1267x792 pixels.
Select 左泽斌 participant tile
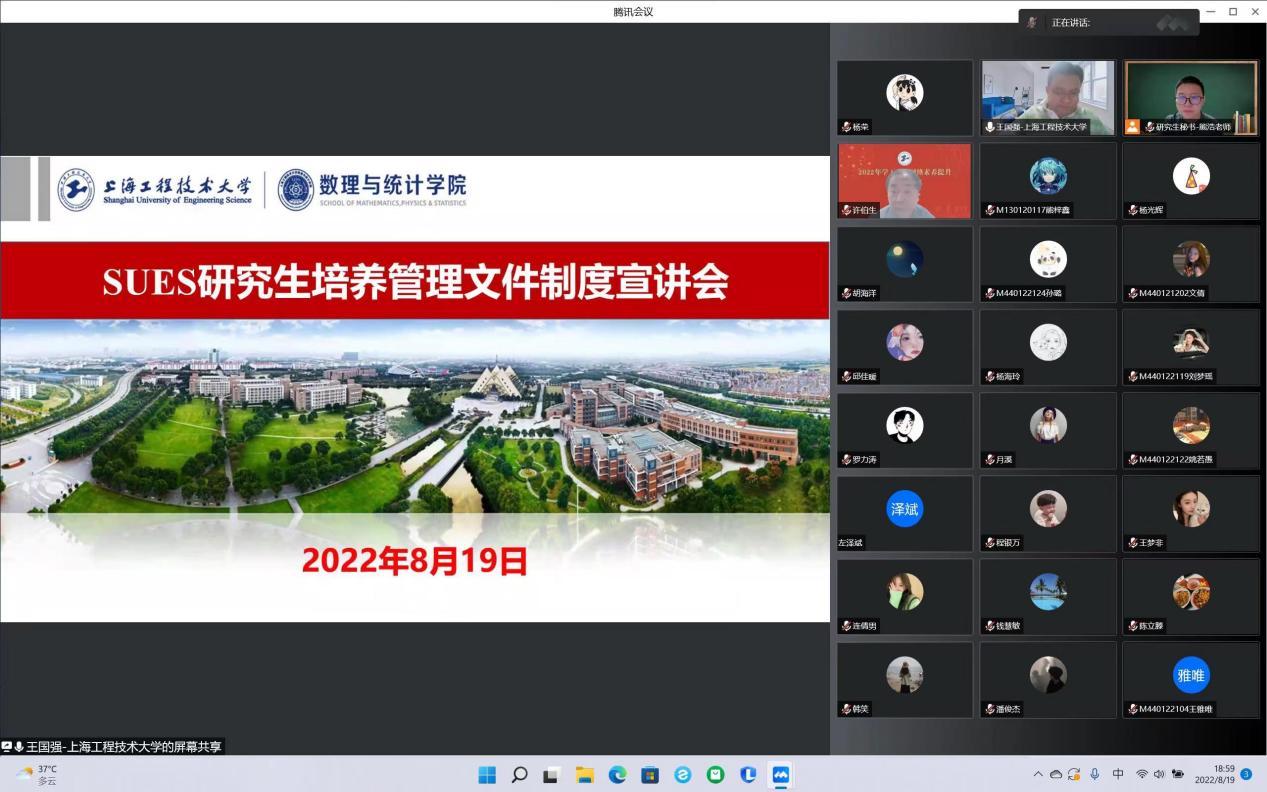[x=904, y=513]
